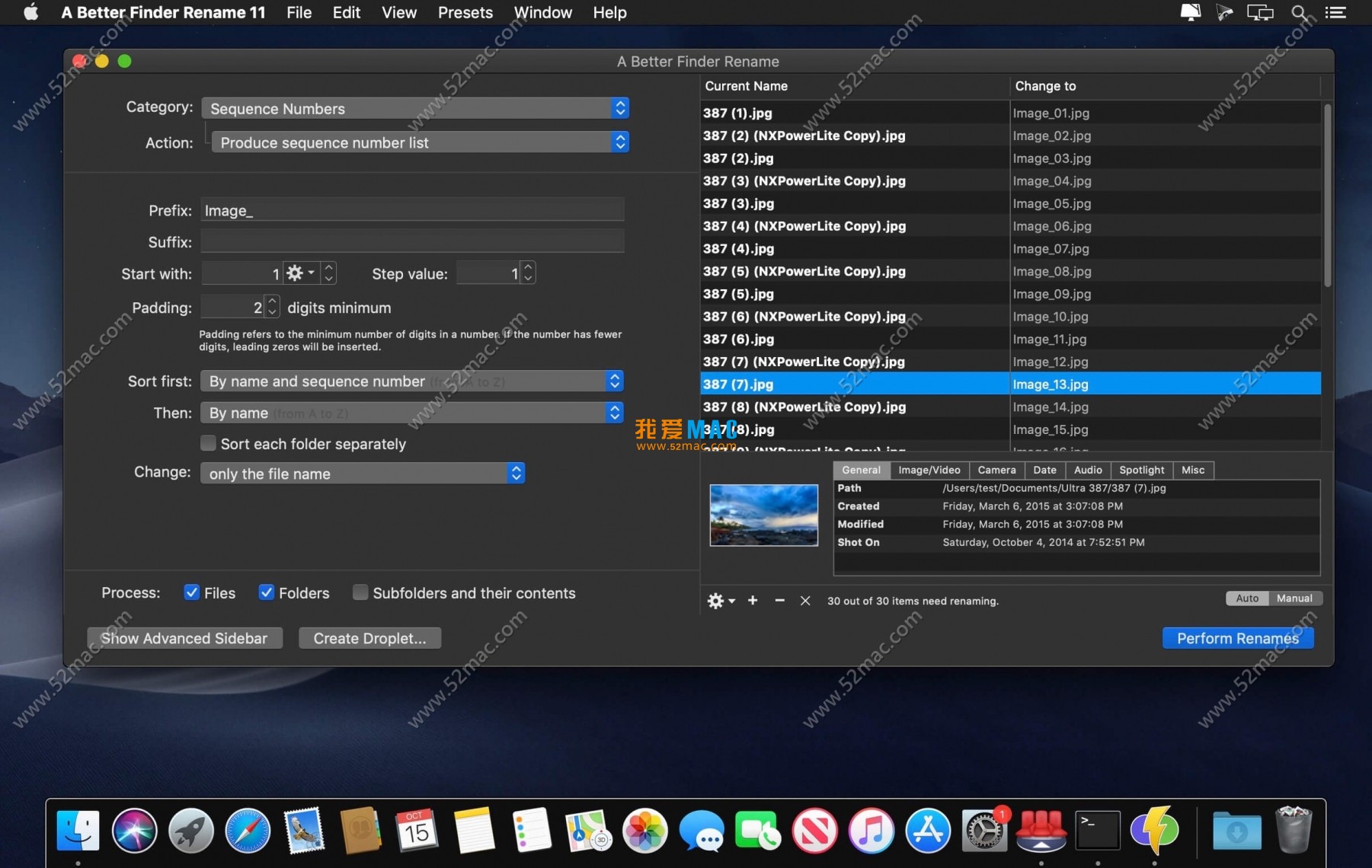Open the Start with gear options menu

(300, 273)
